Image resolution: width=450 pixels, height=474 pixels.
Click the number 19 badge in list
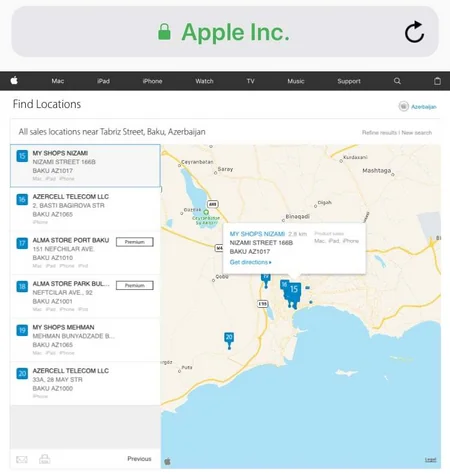click(22, 330)
